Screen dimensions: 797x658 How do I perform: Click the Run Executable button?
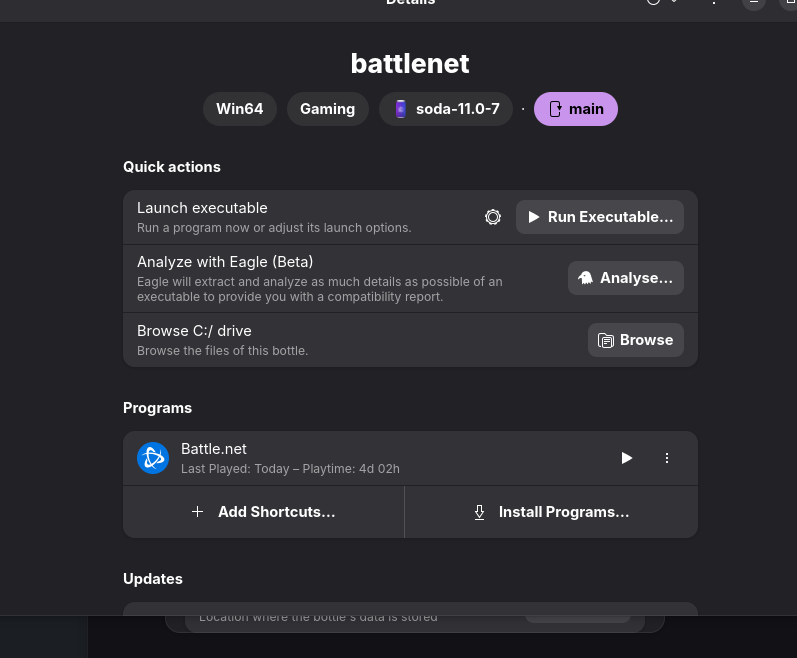pyautogui.click(x=600, y=217)
